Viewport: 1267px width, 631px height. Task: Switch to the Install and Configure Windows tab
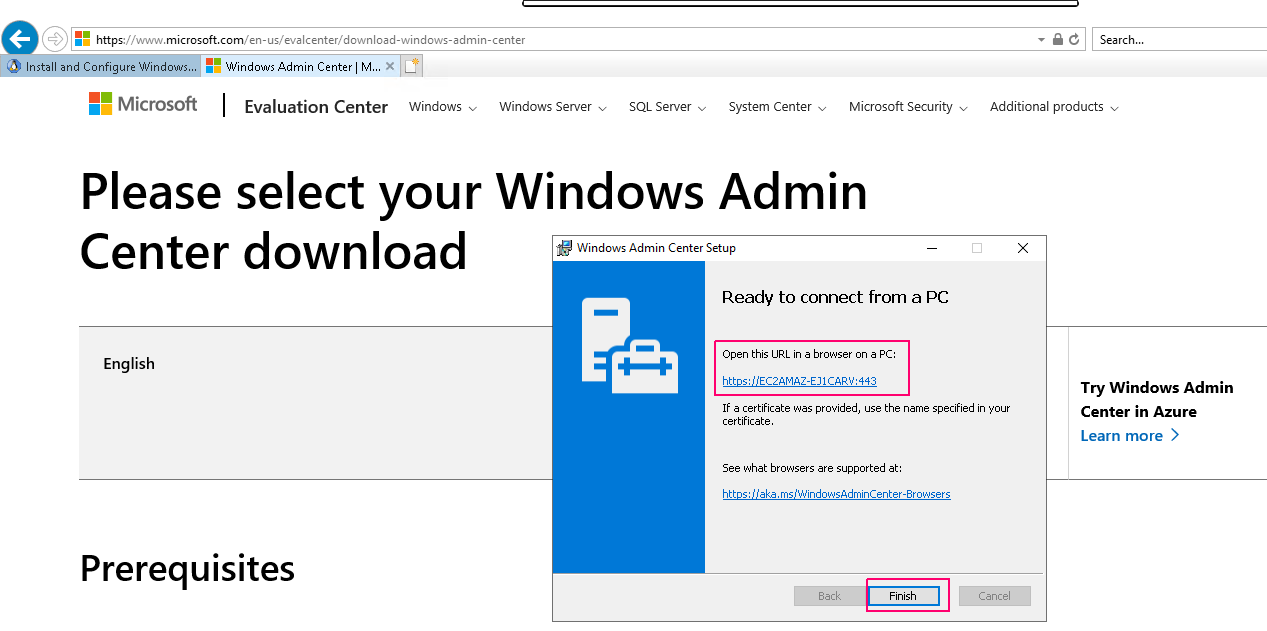tap(101, 67)
